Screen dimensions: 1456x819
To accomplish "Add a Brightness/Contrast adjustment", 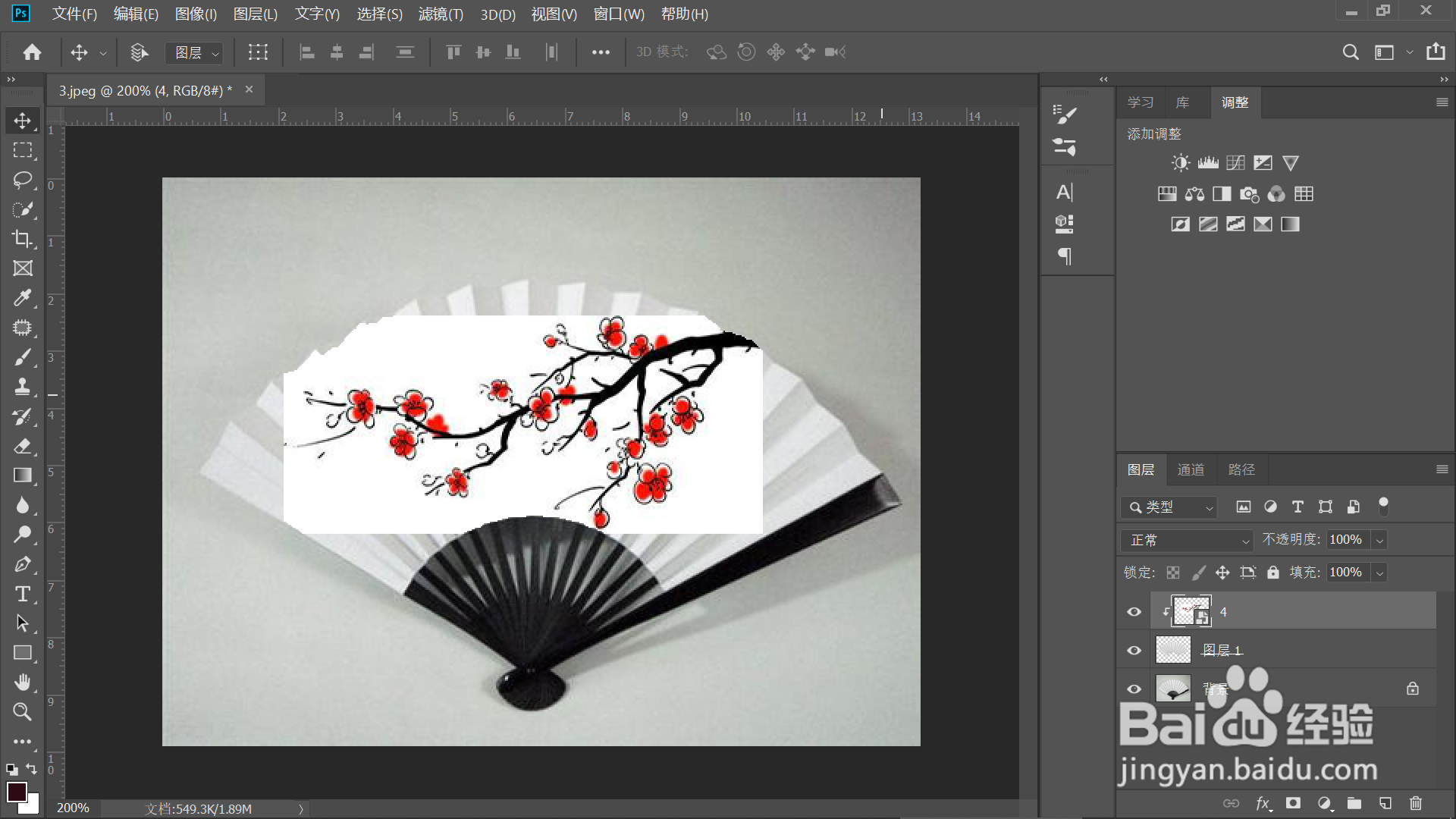I will (x=1180, y=162).
